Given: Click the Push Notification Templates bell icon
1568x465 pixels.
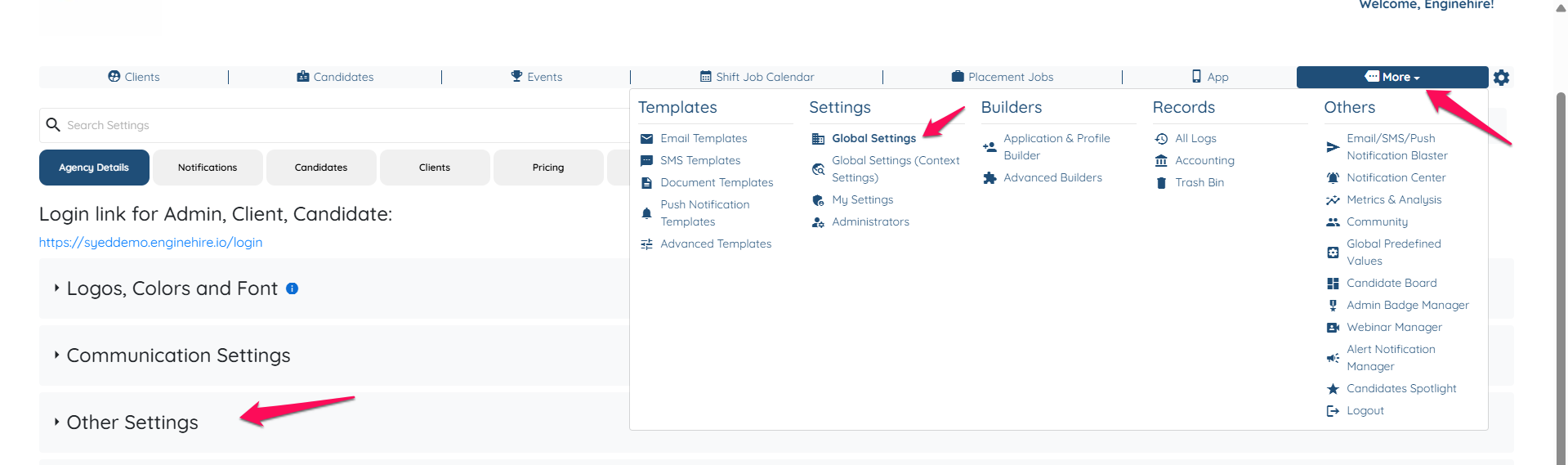Looking at the screenshot, I should pos(646,213).
